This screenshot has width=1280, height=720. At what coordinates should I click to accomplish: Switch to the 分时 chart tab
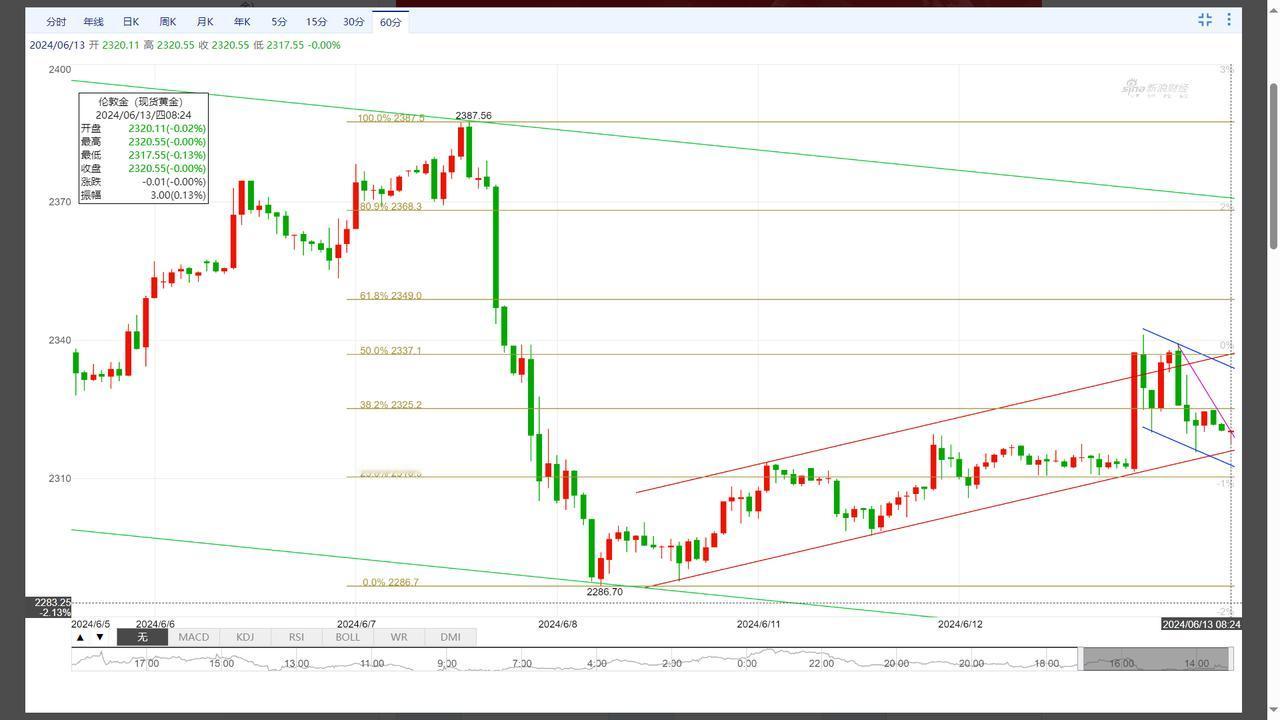pos(56,22)
